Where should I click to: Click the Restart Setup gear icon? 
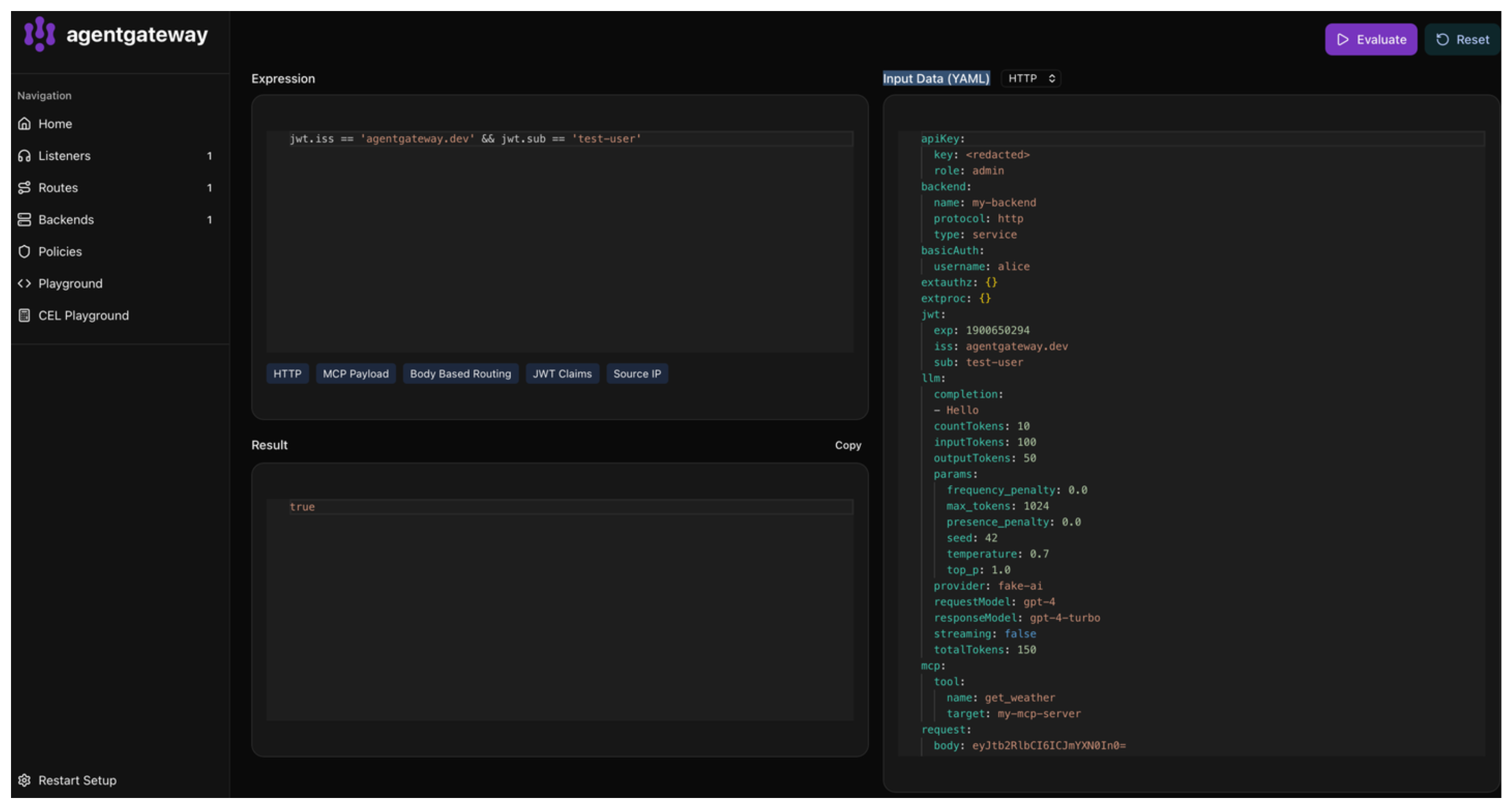pyautogui.click(x=24, y=780)
